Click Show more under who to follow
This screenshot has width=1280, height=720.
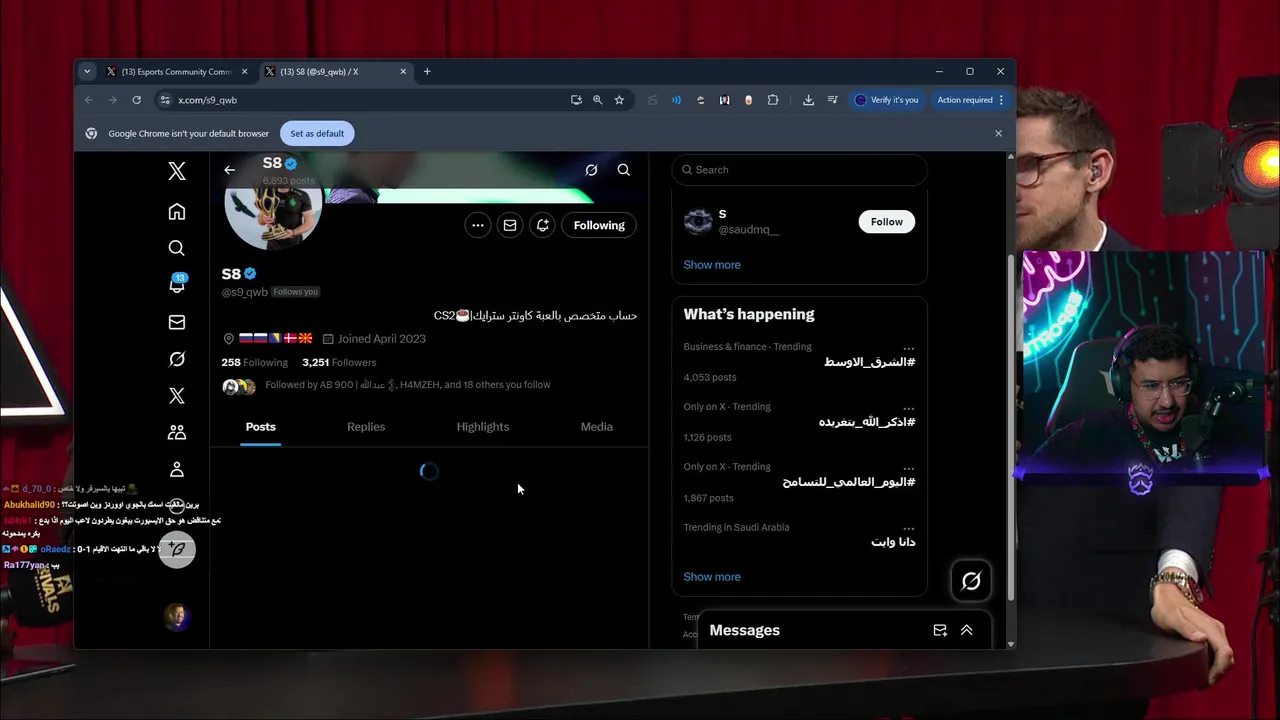[x=712, y=265]
